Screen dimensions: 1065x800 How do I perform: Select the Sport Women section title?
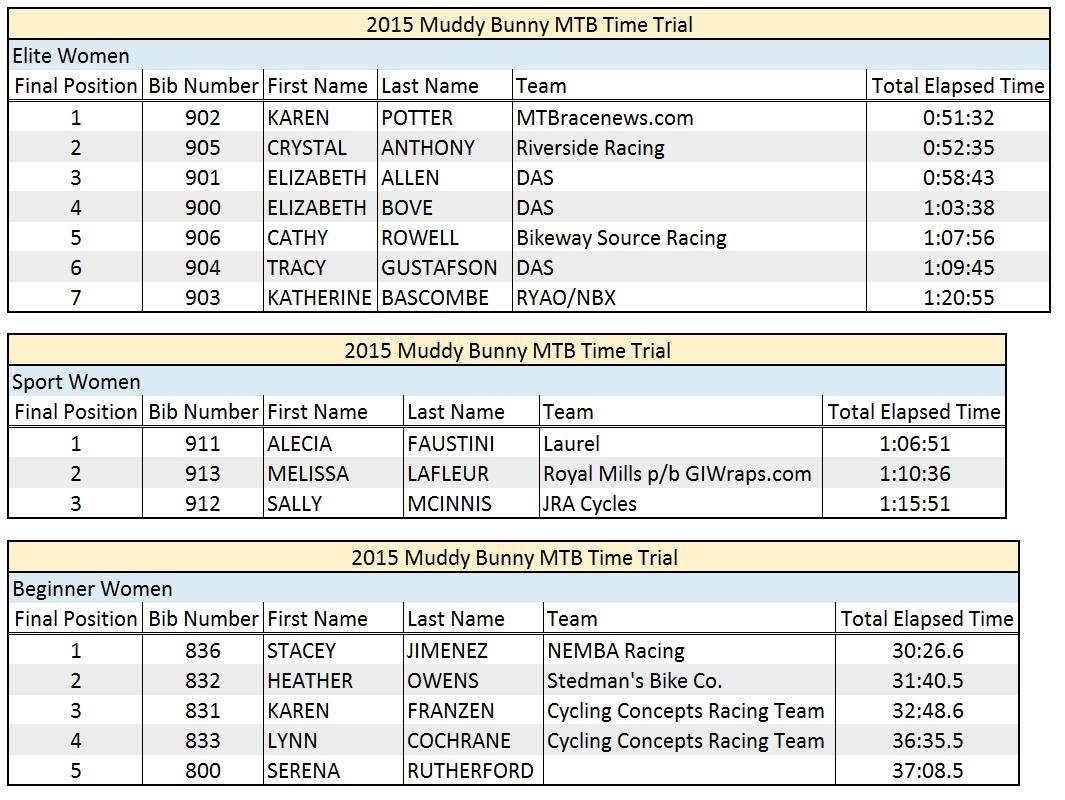tap(76, 382)
